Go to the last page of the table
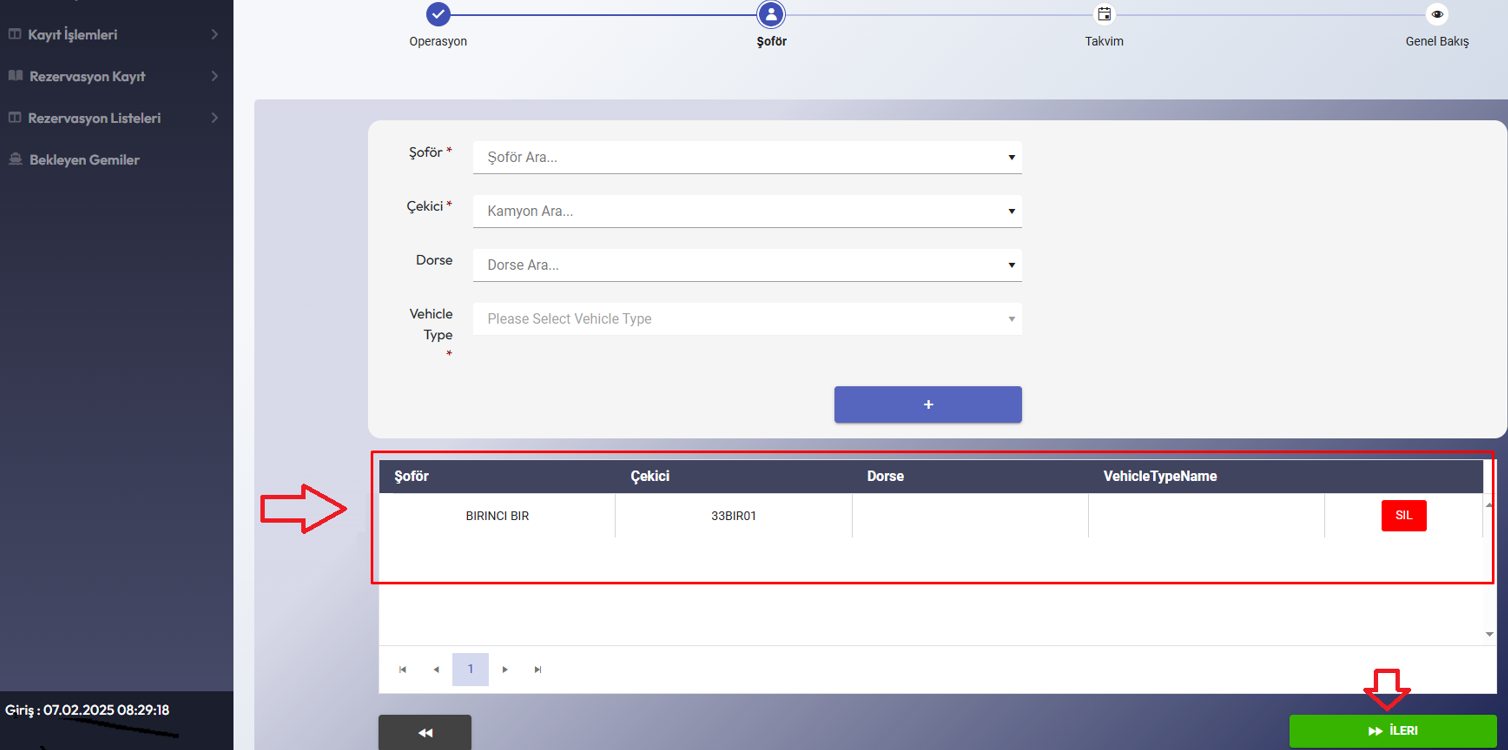 538,670
